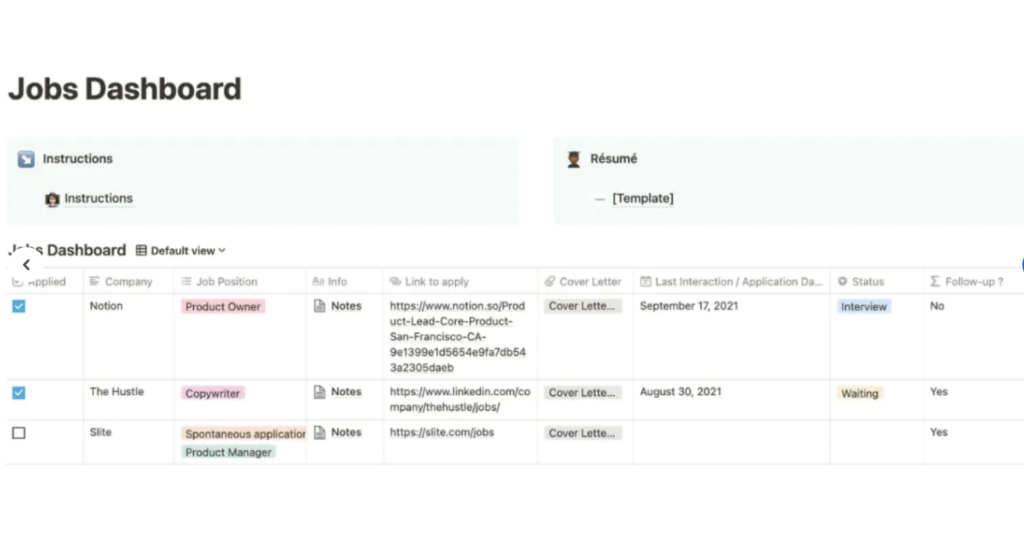Click the Instructions callout arrow icon
The height and width of the screenshot is (558, 1024).
tap(26, 159)
